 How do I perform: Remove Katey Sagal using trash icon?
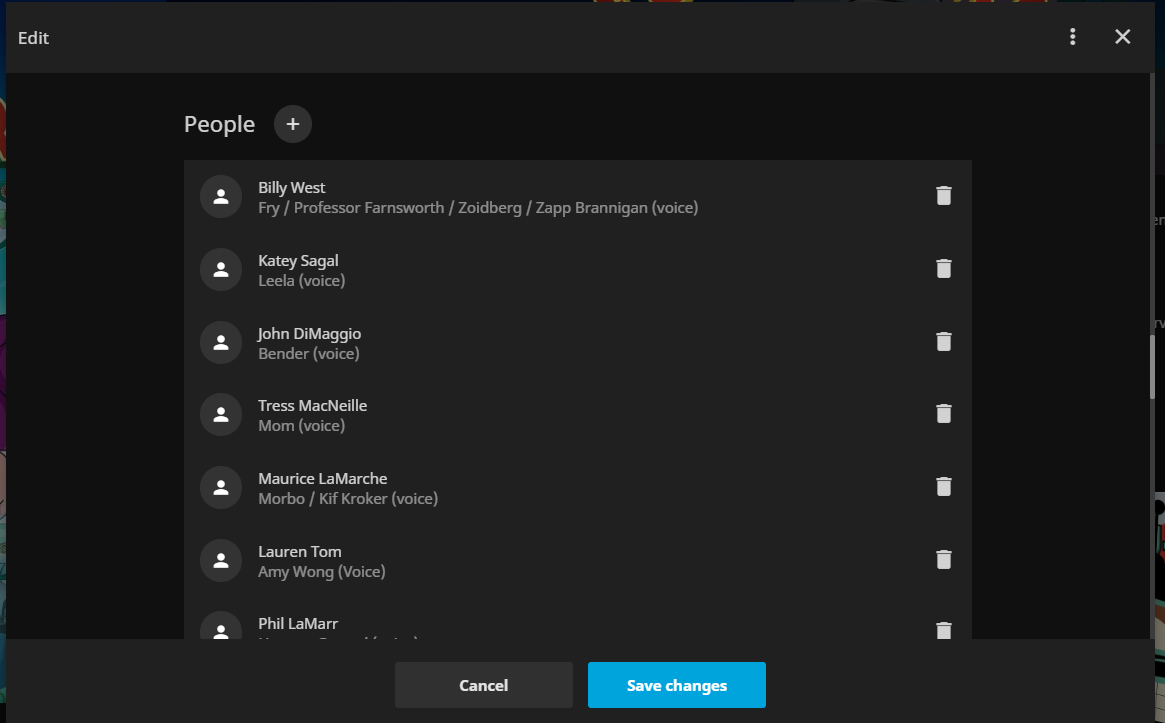pyautogui.click(x=943, y=269)
